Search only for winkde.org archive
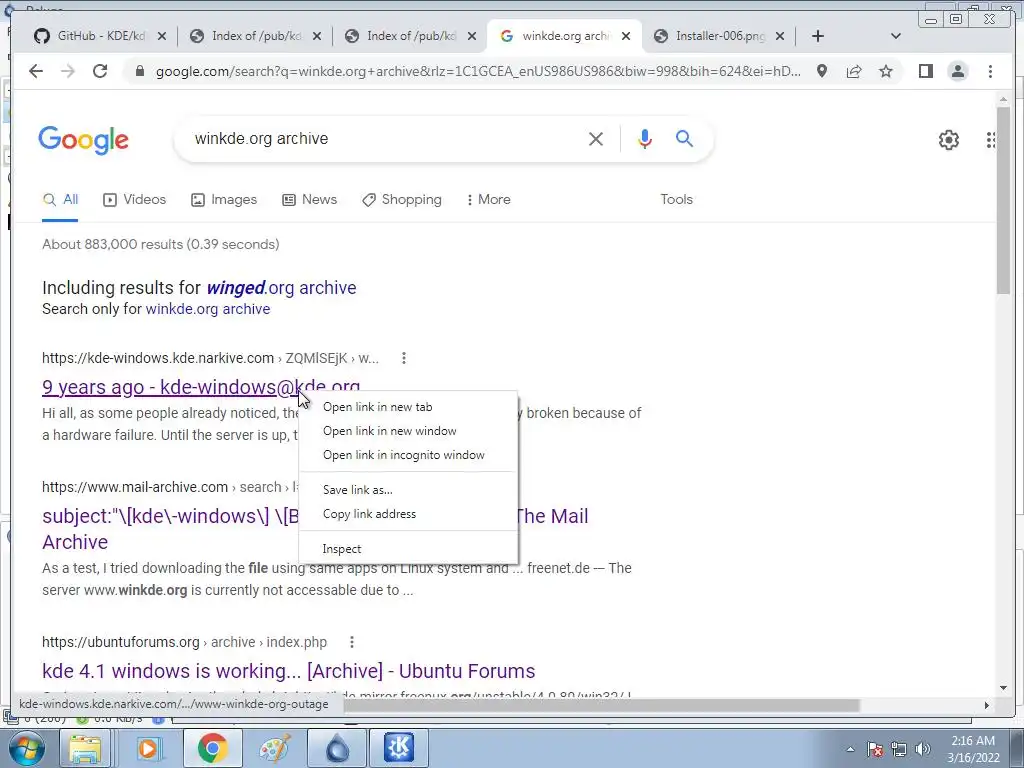The image size is (1024, 768). click(x=208, y=309)
